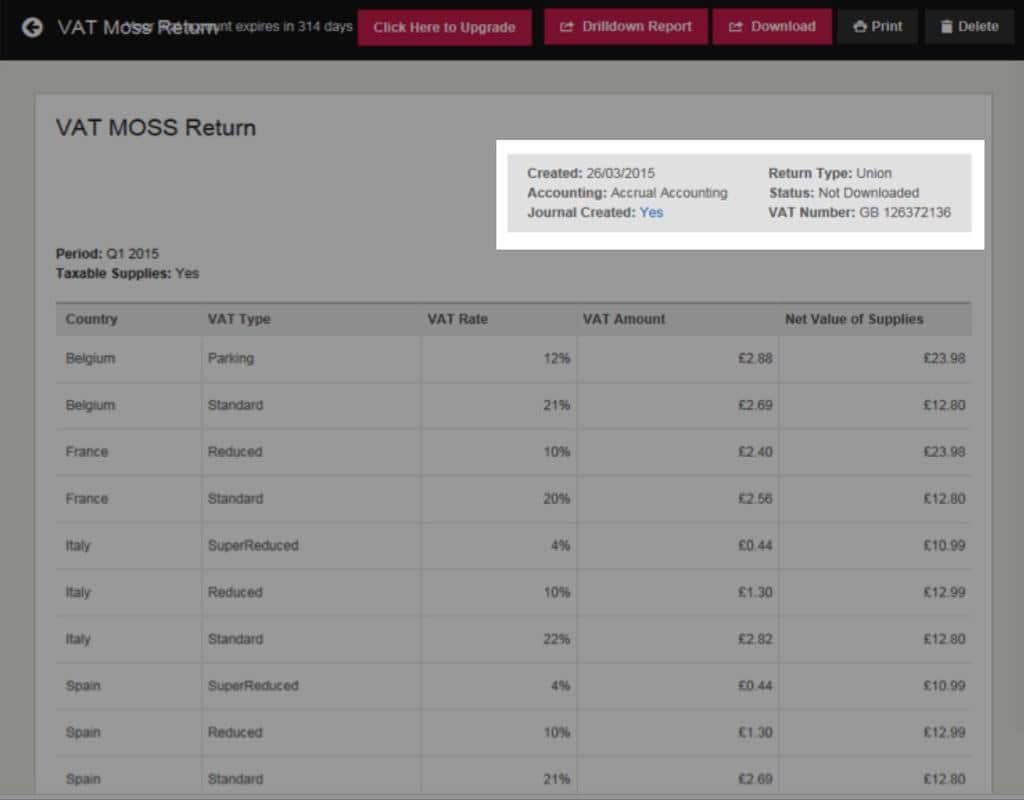The width and height of the screenshot is (1024, 800).
Task: Click the VAT MOSS Return page heading
Action: click(156, 128)
